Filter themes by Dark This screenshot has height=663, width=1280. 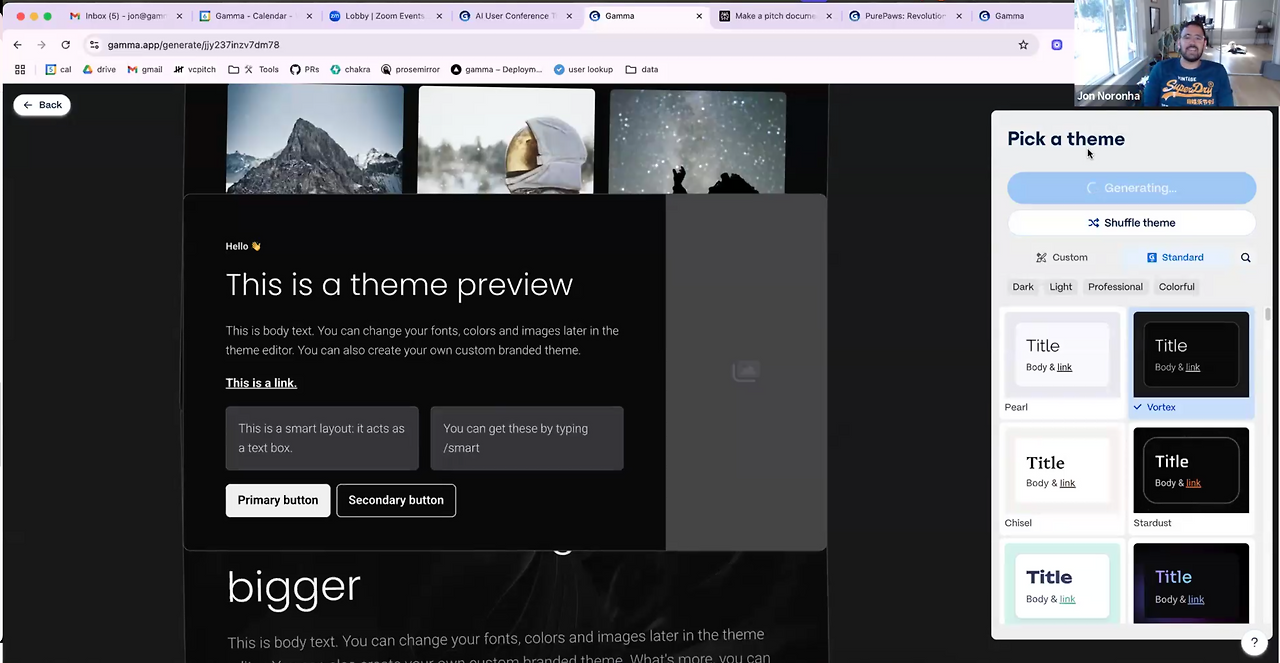[1023, 287]
